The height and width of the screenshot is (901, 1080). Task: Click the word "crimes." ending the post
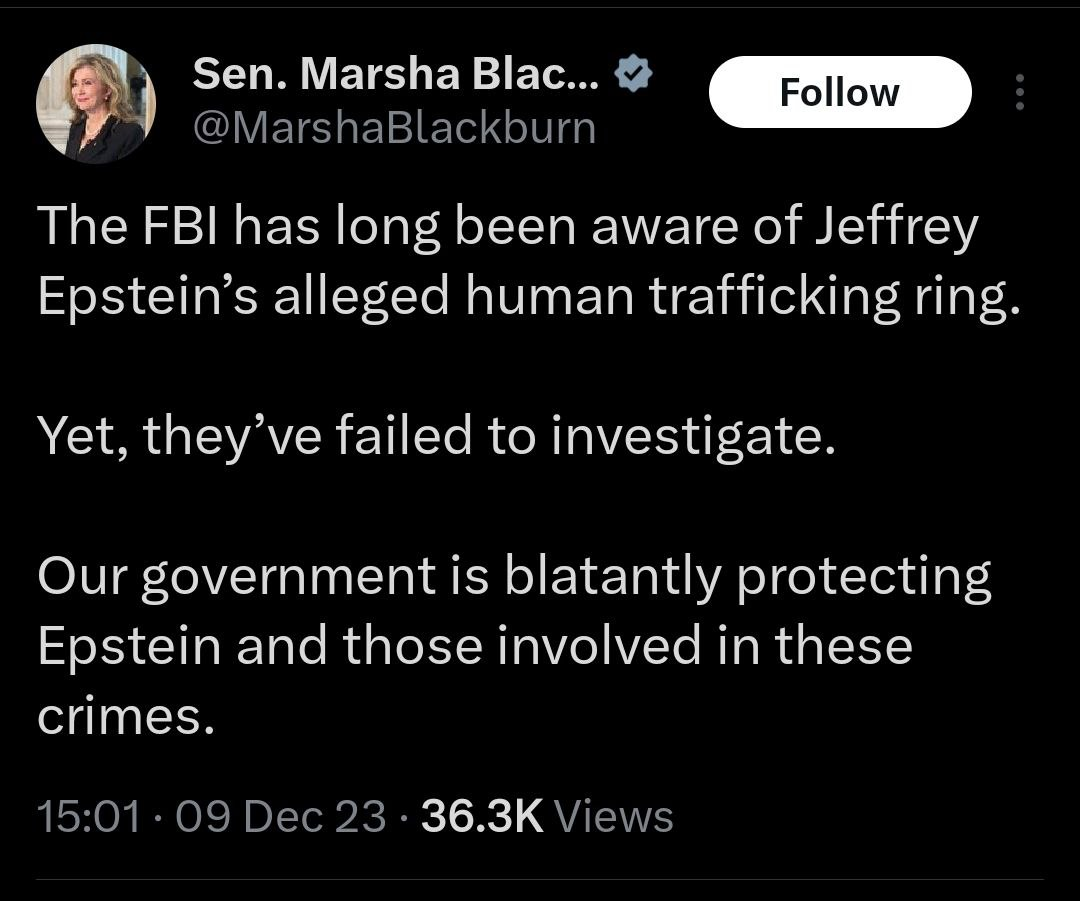click(126, 716)
